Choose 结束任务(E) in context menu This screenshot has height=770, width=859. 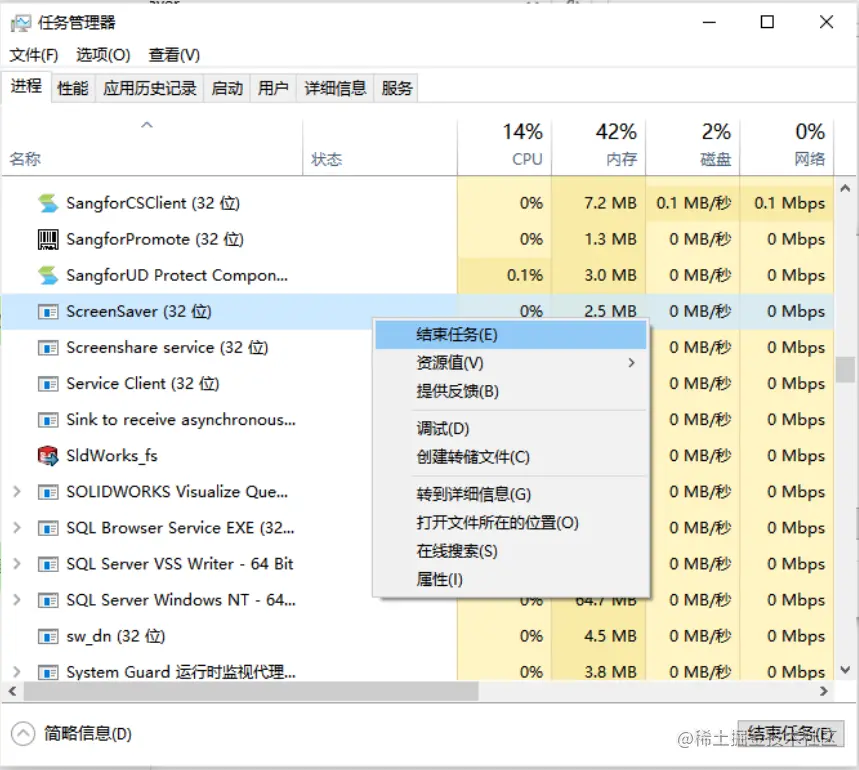point(511,335)
